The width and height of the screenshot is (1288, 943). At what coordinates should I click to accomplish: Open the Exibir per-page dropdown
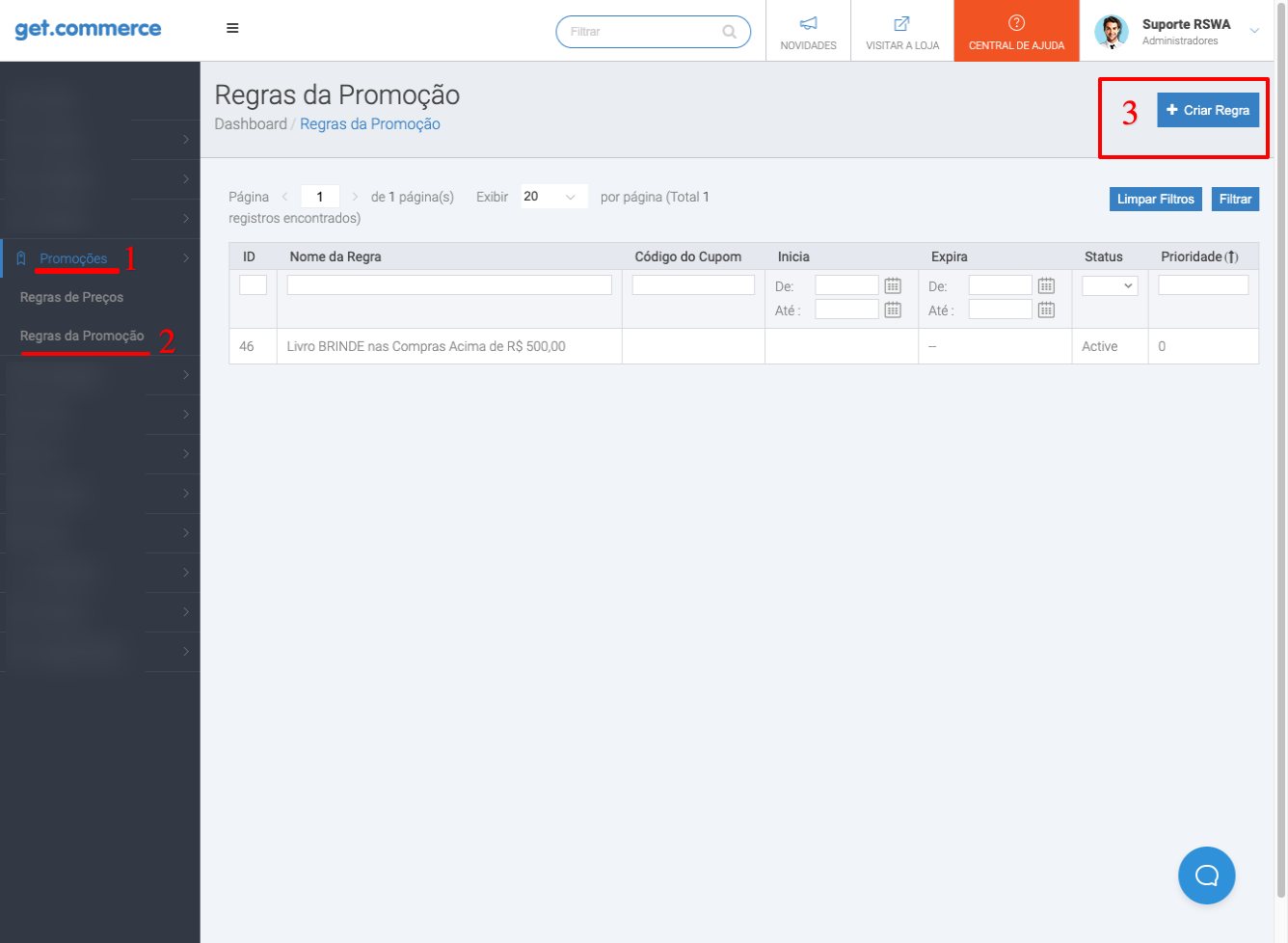point(553,197)
